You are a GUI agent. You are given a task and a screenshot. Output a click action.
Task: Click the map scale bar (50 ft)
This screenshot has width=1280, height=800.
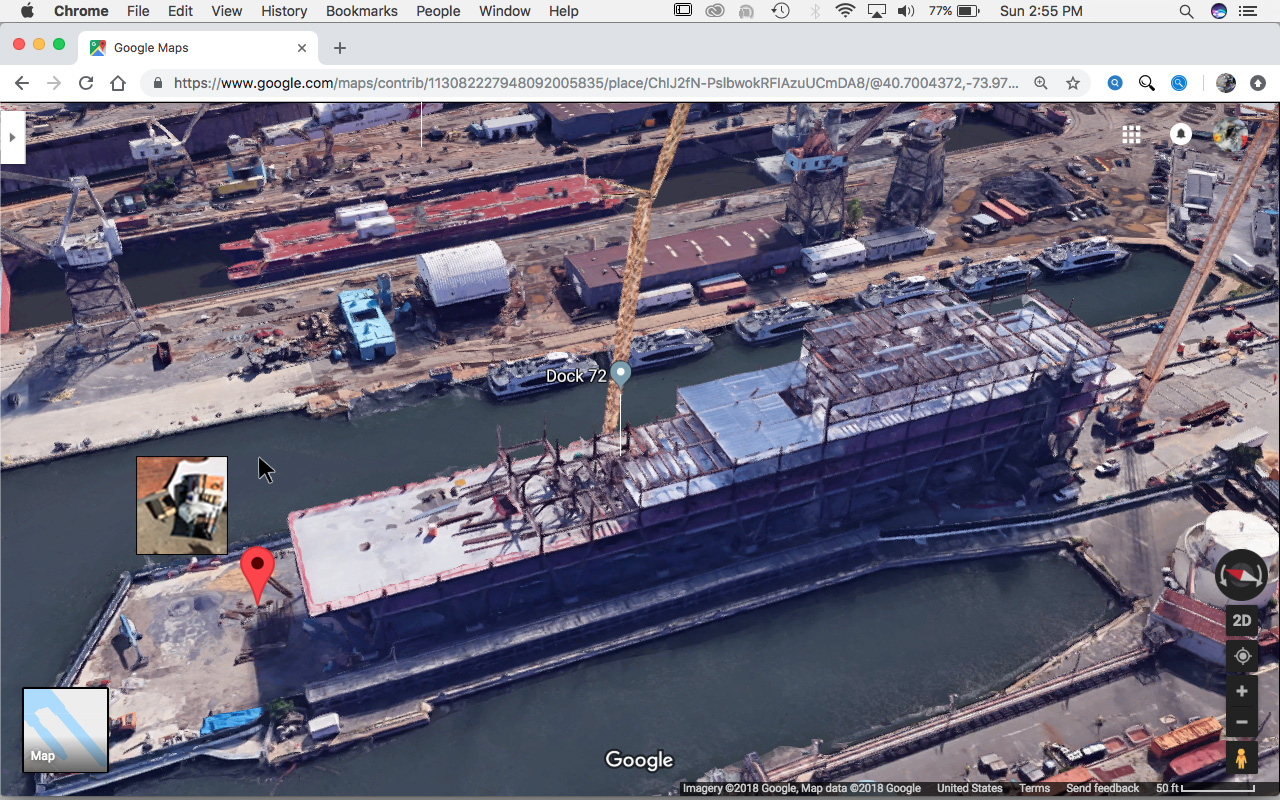click(1205, 788)
